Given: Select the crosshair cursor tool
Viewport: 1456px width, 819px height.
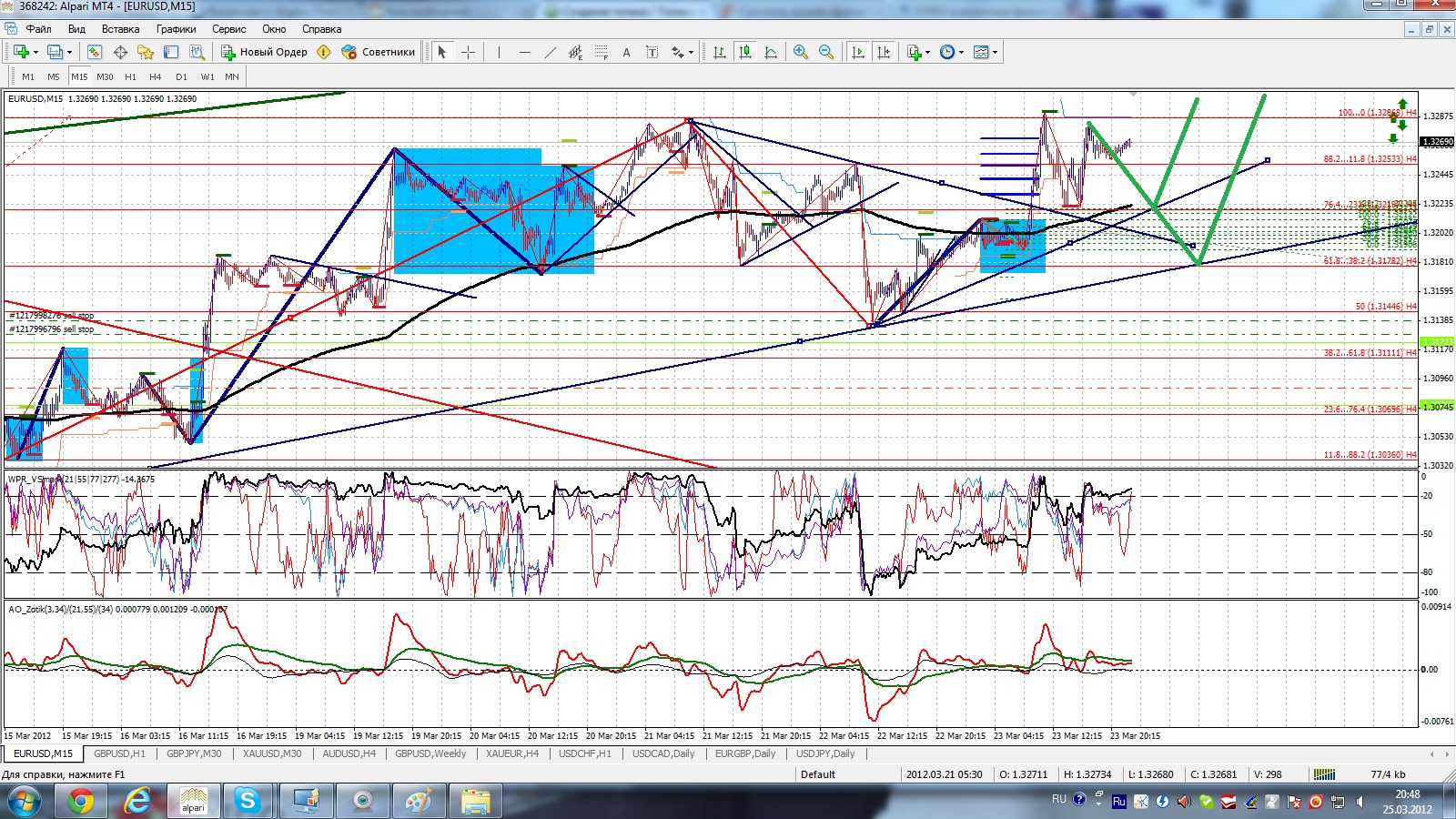Looking at the screenshot, I should click(468, 53).
